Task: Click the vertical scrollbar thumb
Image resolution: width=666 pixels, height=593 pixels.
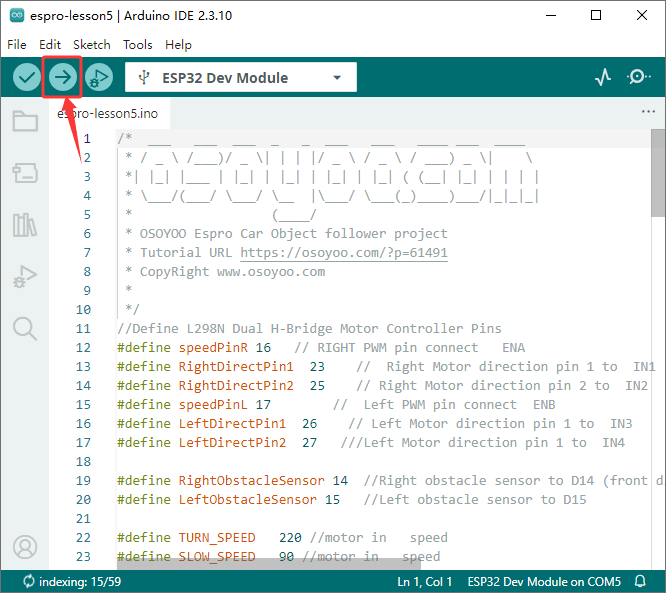Action: (658, 173)
